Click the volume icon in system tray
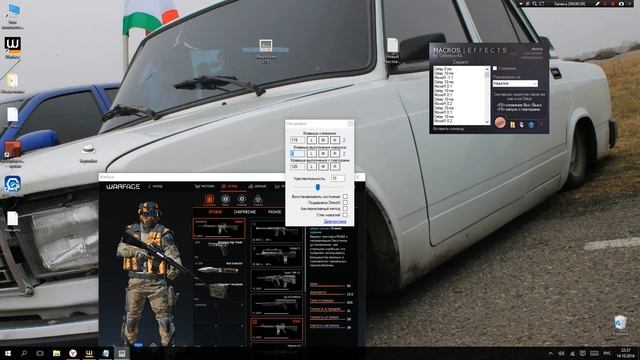This screenshot has width=640, height=360. tap(561, 353)
